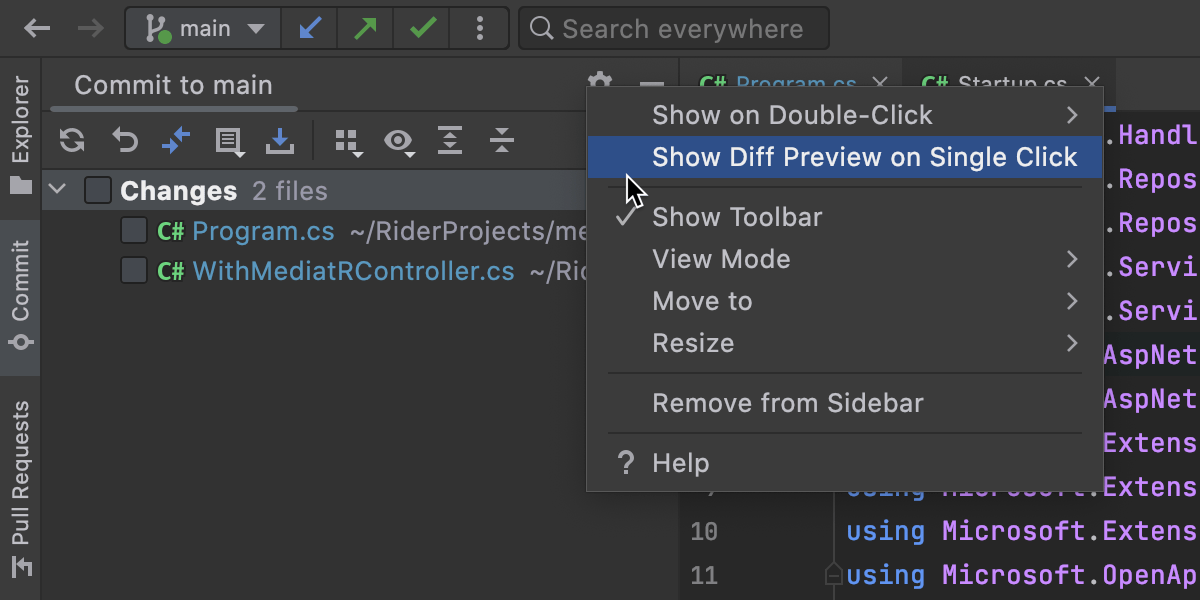
Task: Click the Expand All icon
Action: pyautogui.click(x=450, y=141)
